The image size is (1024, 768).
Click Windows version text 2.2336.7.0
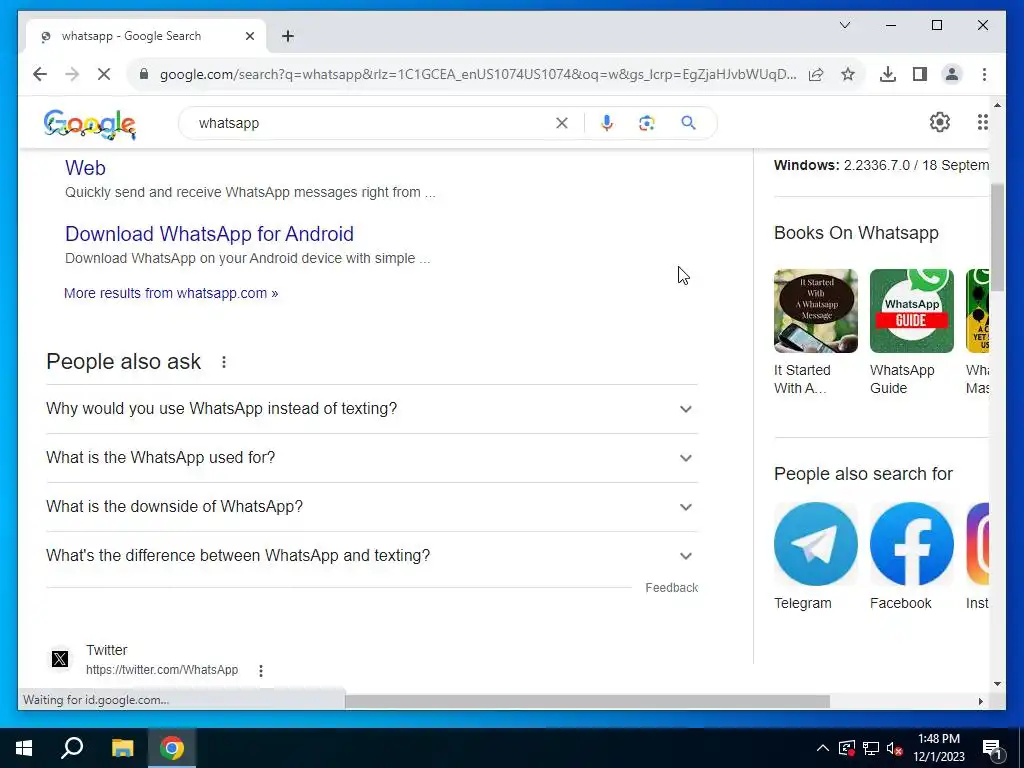pos(876,165)
